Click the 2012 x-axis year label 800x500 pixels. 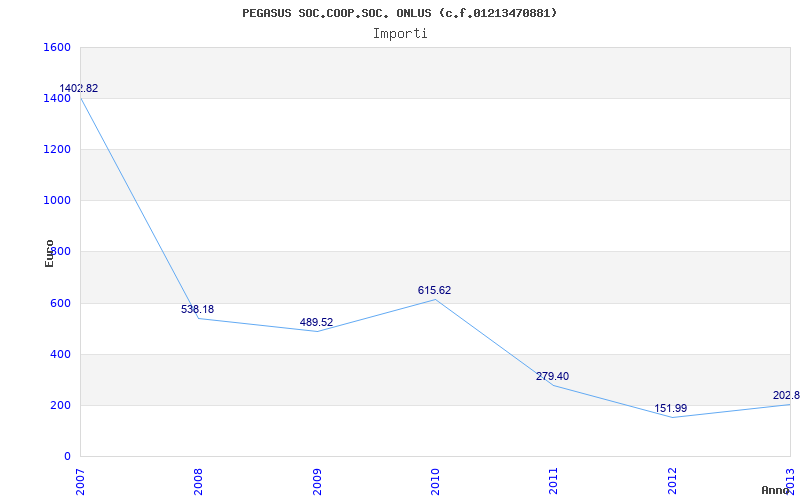pyautogui.click(x=672, y=478)
